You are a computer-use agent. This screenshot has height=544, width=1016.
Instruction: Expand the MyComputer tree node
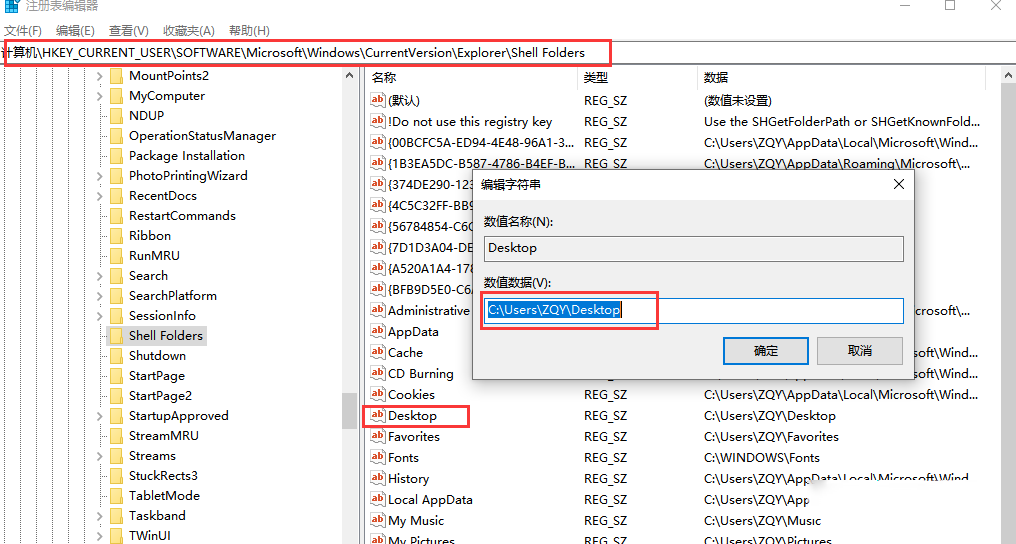[x=99, y=96]
